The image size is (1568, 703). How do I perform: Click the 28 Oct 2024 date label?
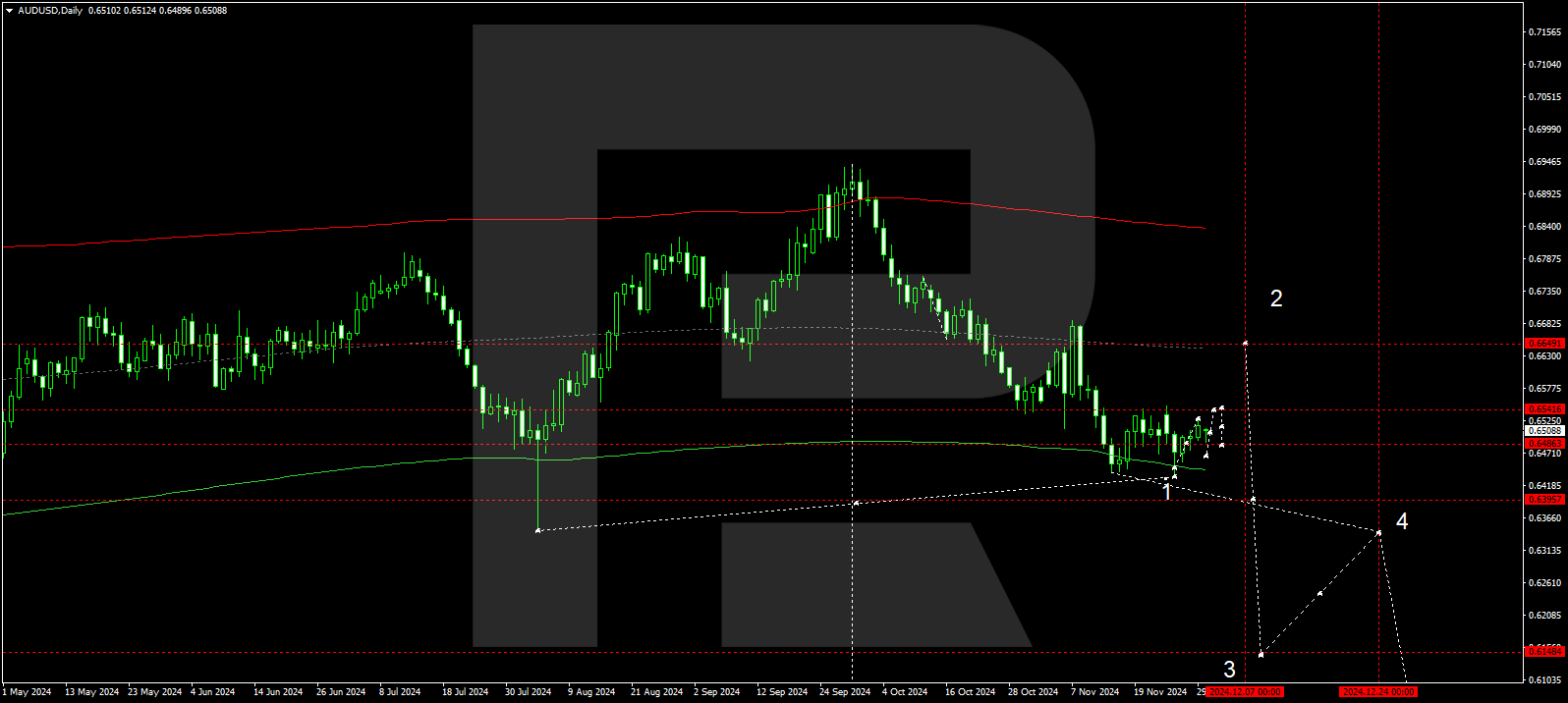click(x=1033, y=692)
